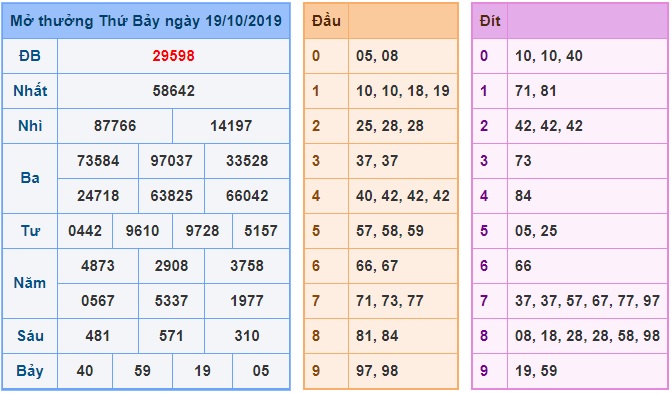This screenshot has height=394, width=672.
Task: Select the Năm prize number 3758
Action: [x=247, y=266]
